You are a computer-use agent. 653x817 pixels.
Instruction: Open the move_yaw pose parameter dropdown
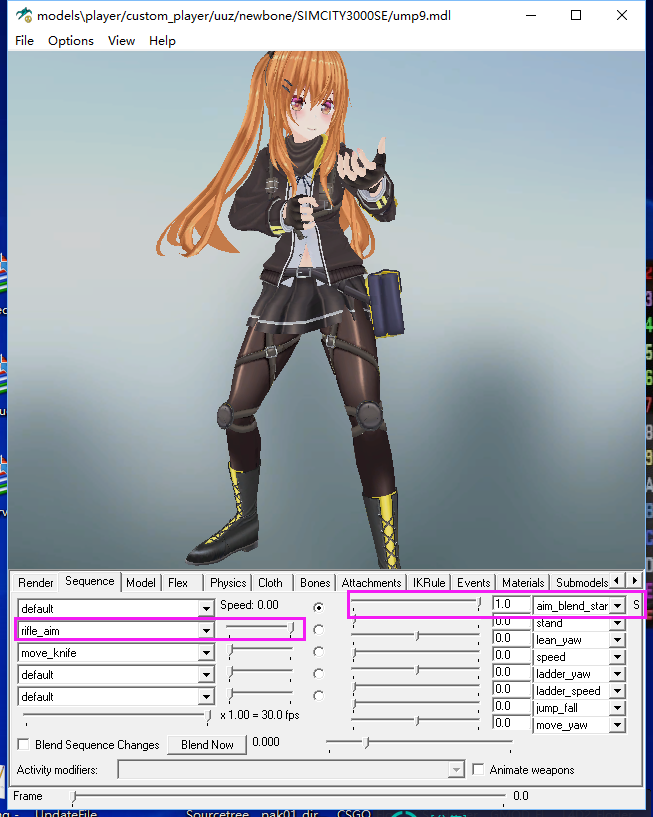(618, 725)
